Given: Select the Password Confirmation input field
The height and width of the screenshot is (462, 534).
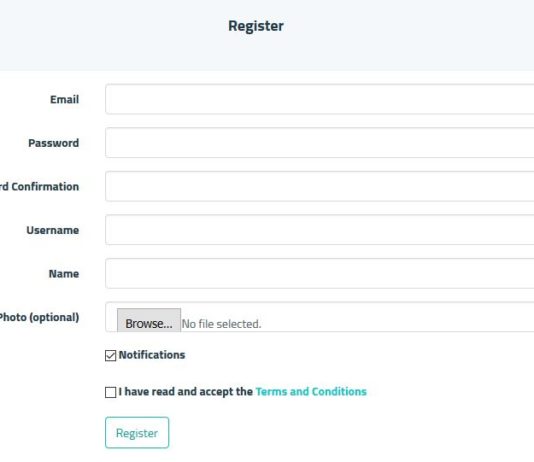Looking at the screenshot, I should [319, 186].
